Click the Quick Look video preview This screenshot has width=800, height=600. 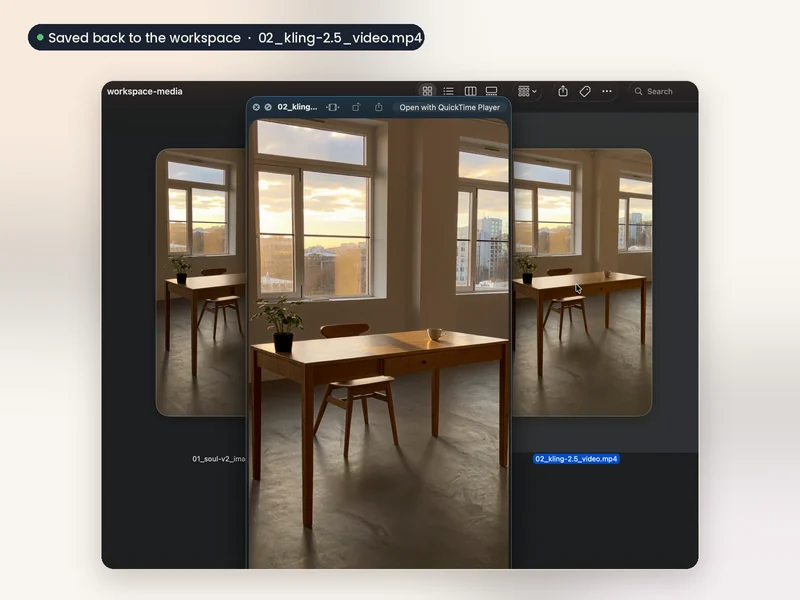tap(379, 343)
